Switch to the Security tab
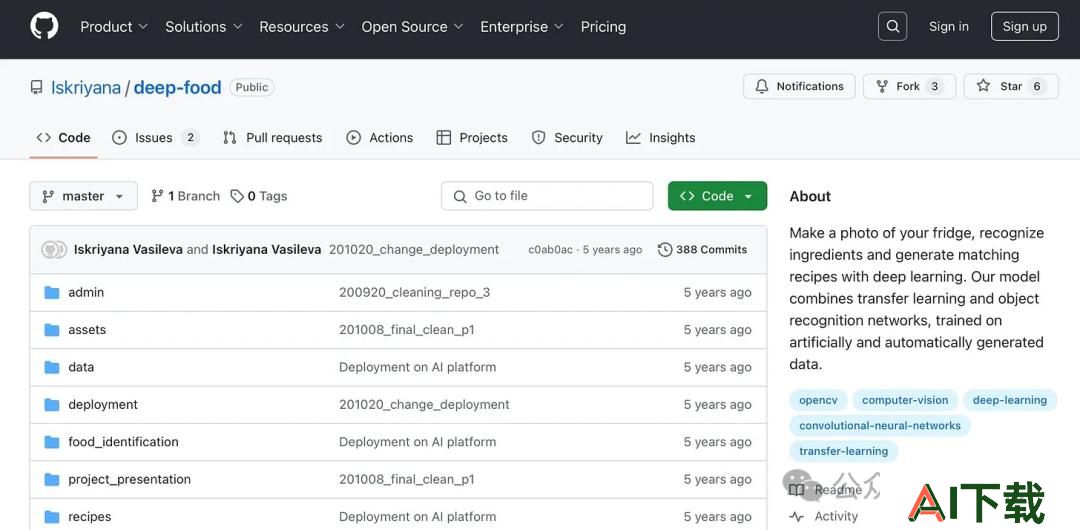This screenshot has width=1080, height=530. tap(568, 138)
